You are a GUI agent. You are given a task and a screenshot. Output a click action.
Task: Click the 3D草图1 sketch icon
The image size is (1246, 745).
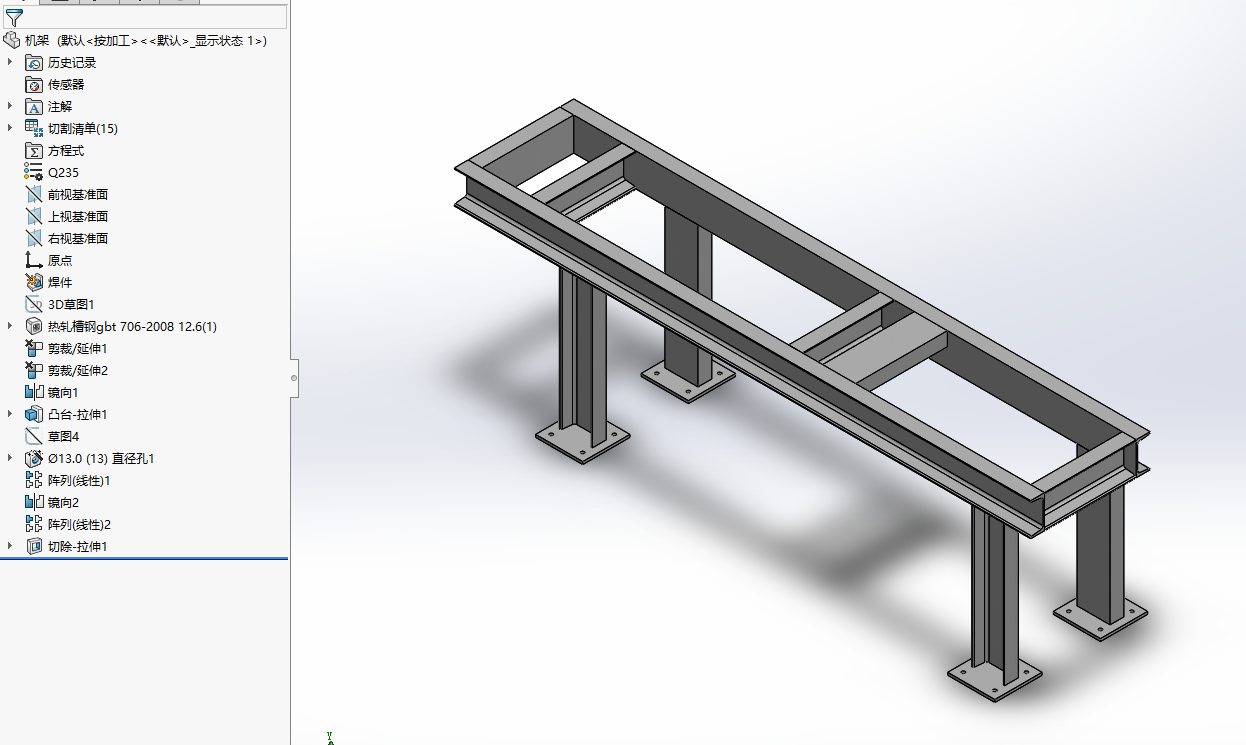tap(34, 304)
